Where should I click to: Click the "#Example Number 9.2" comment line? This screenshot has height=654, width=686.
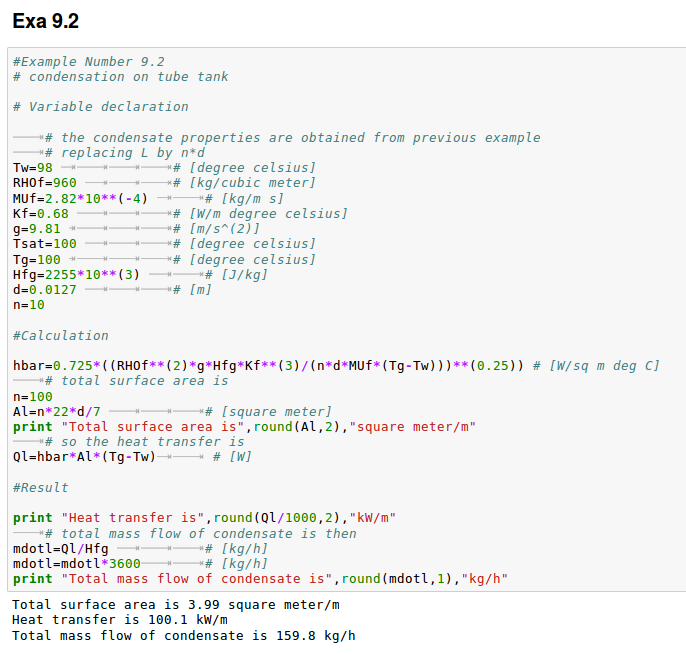coord(88,61)
